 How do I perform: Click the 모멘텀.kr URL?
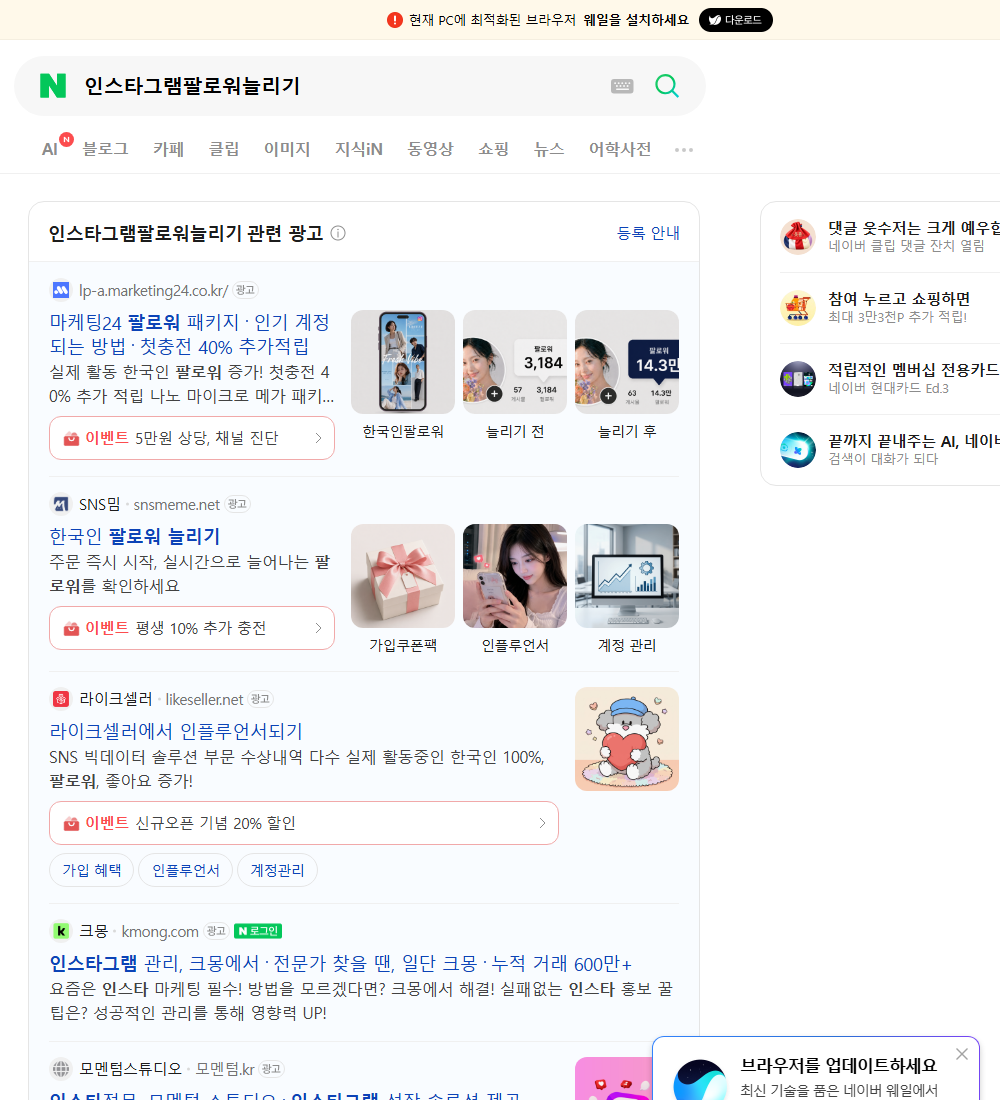pyautogui.click(x=225, y=1068)
